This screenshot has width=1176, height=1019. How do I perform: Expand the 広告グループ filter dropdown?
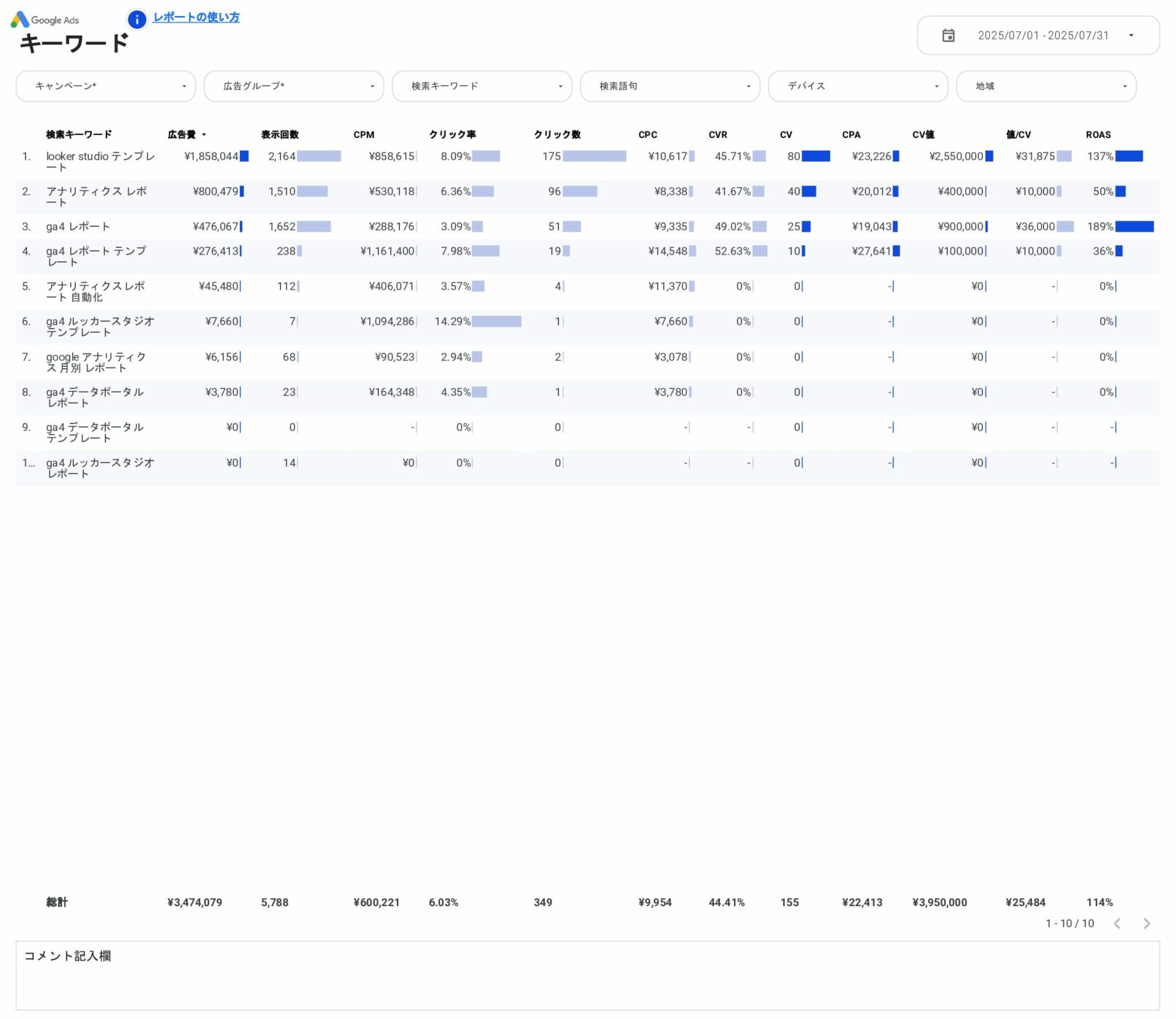pos(293,86)
